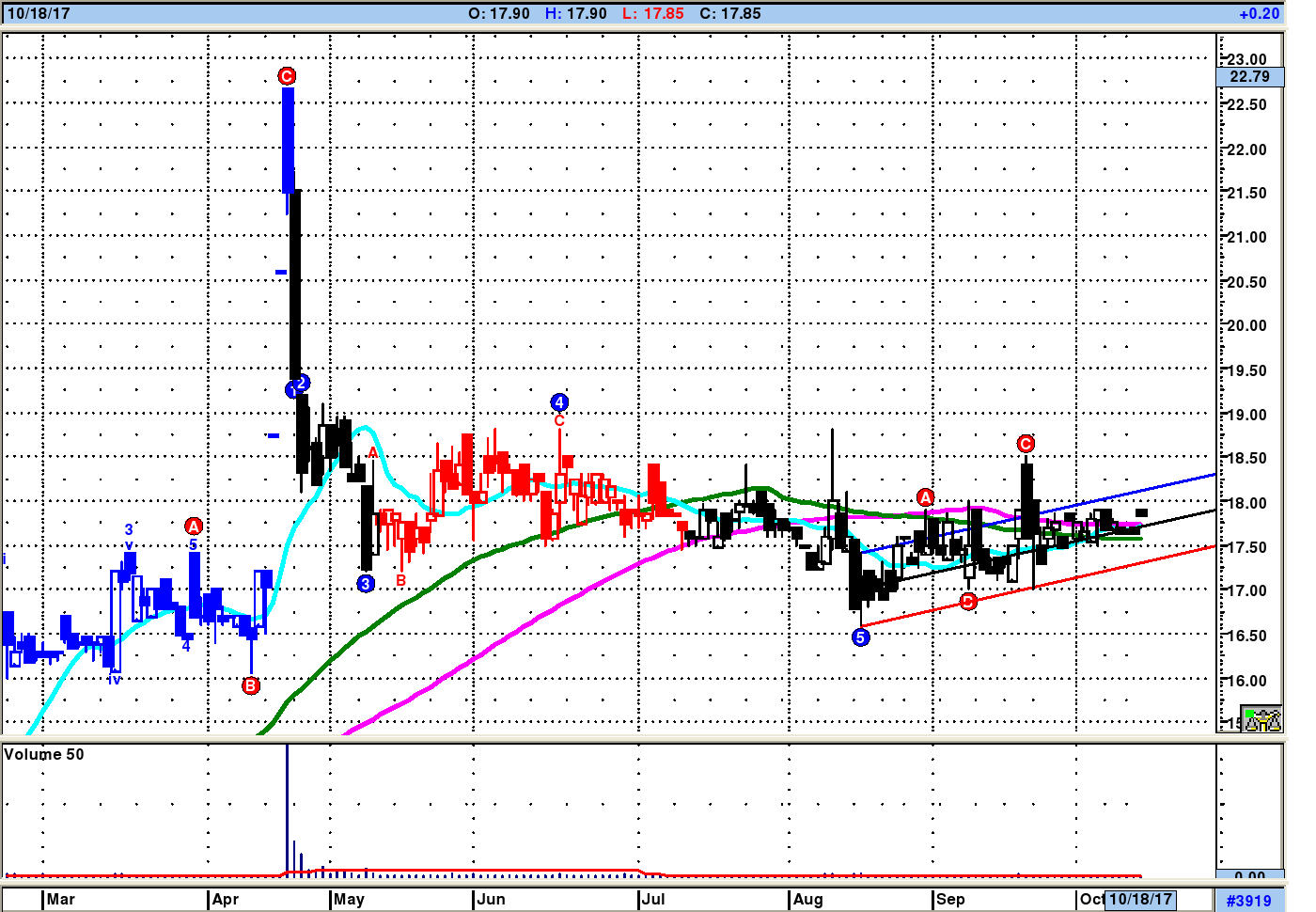1316x912 pixels.
Task: Select the Volume 50 panel label
Action: tap(44, 754)
